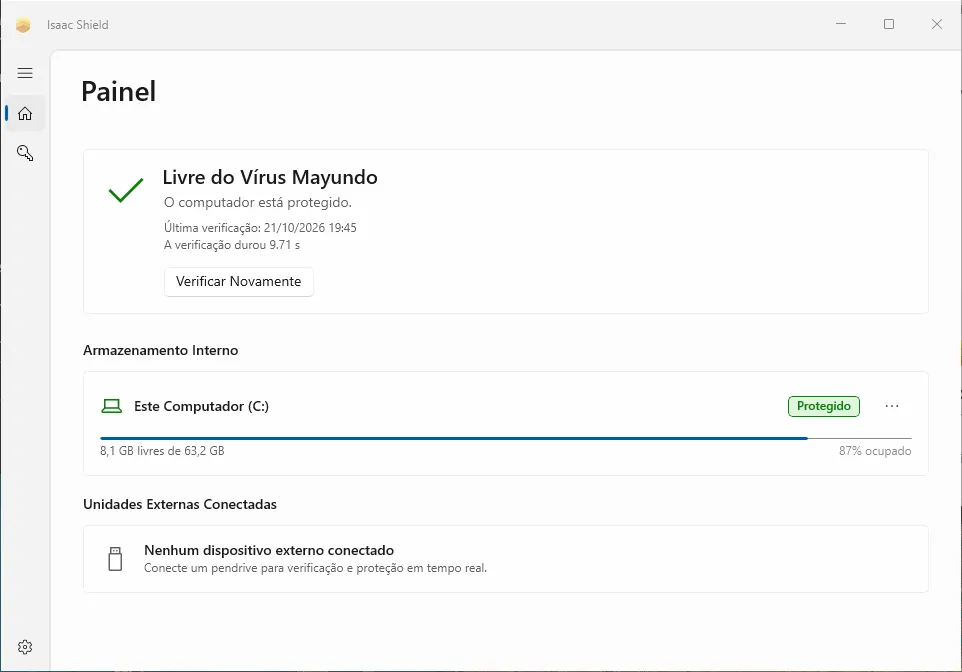Viewport: 962px width, 672px height.
Task: Maximize the Isaac Shield window
Action: pyautogui.click(x=889, y=24)
